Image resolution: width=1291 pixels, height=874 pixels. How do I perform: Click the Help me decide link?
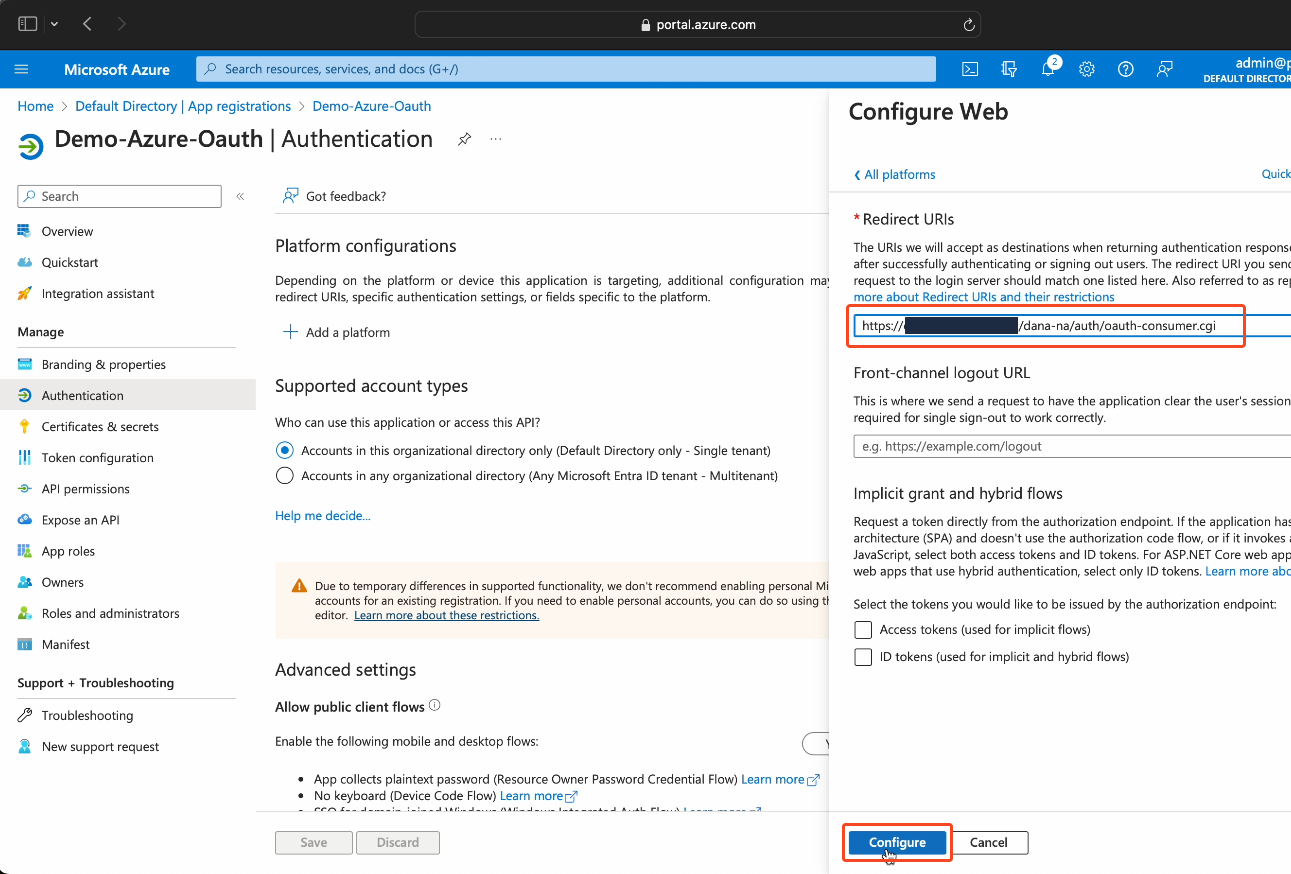(x=322, y=516)
